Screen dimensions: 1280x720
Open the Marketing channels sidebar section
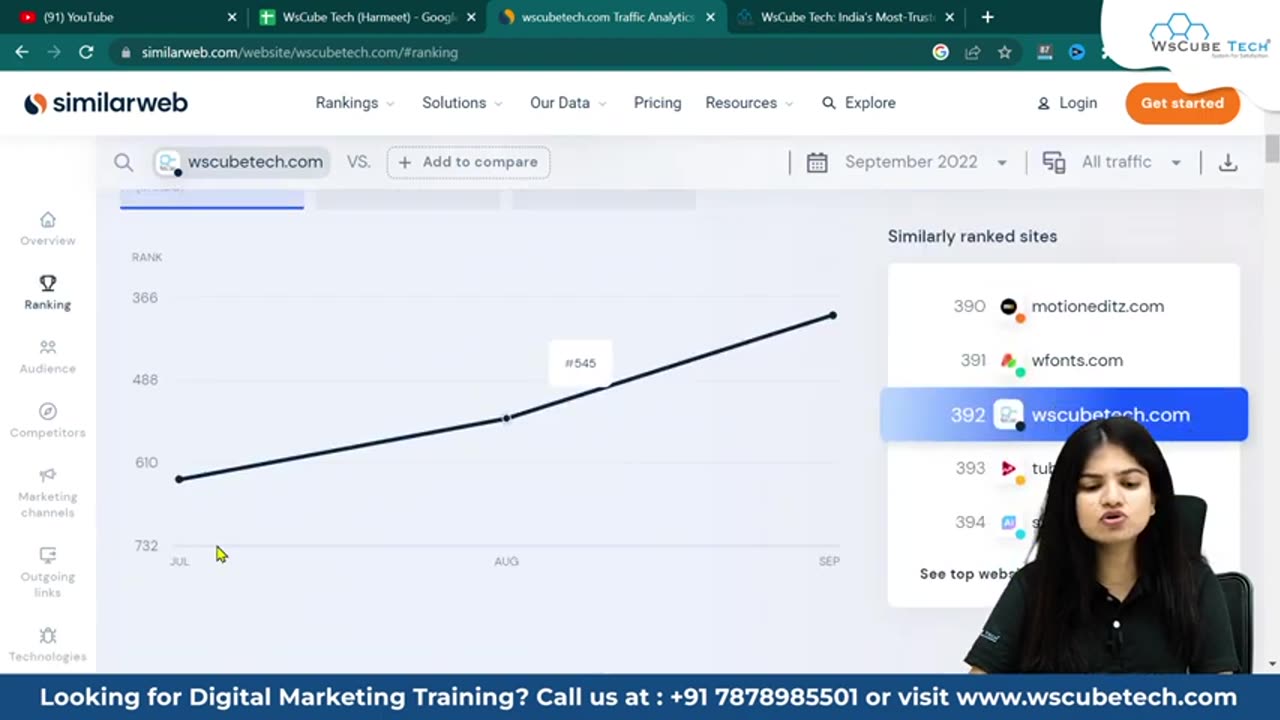(x=47, y=492)
